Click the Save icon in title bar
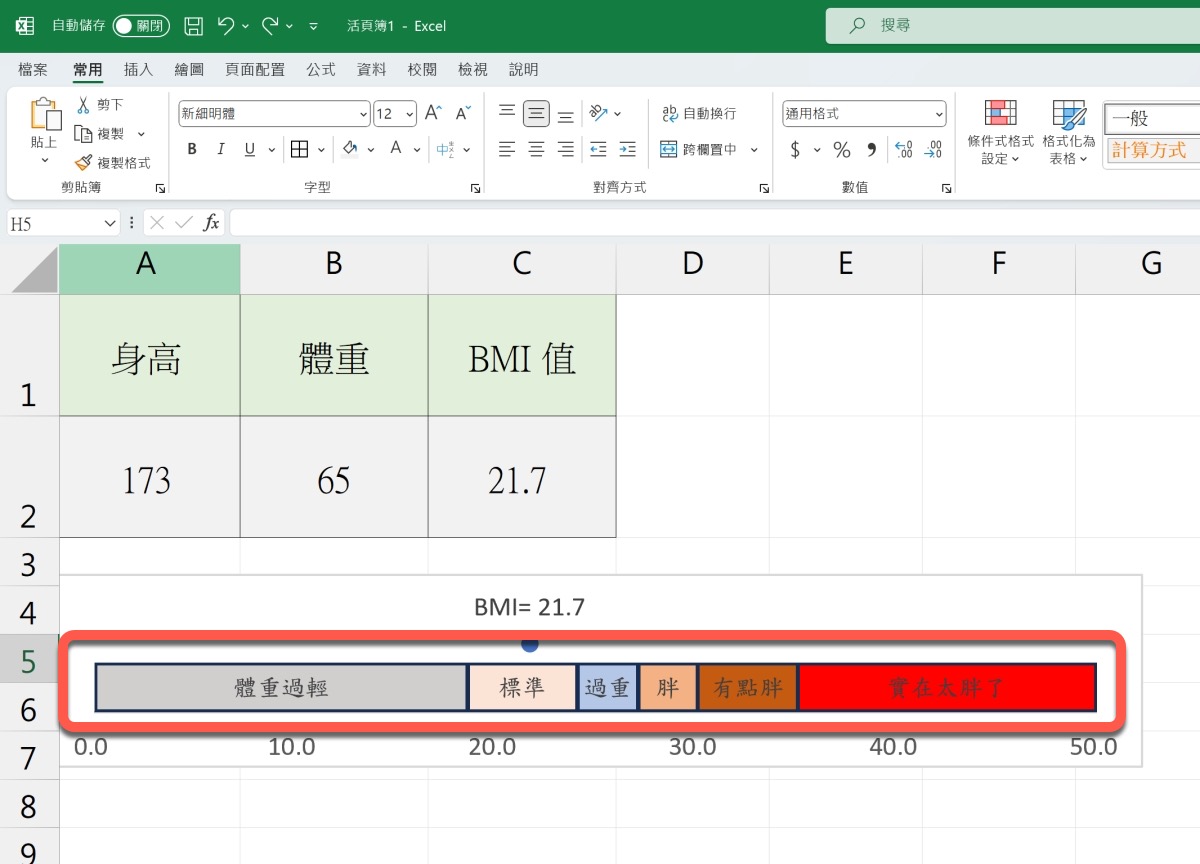1200x864 pixels. pyautogui.click(x=194, y=26)
